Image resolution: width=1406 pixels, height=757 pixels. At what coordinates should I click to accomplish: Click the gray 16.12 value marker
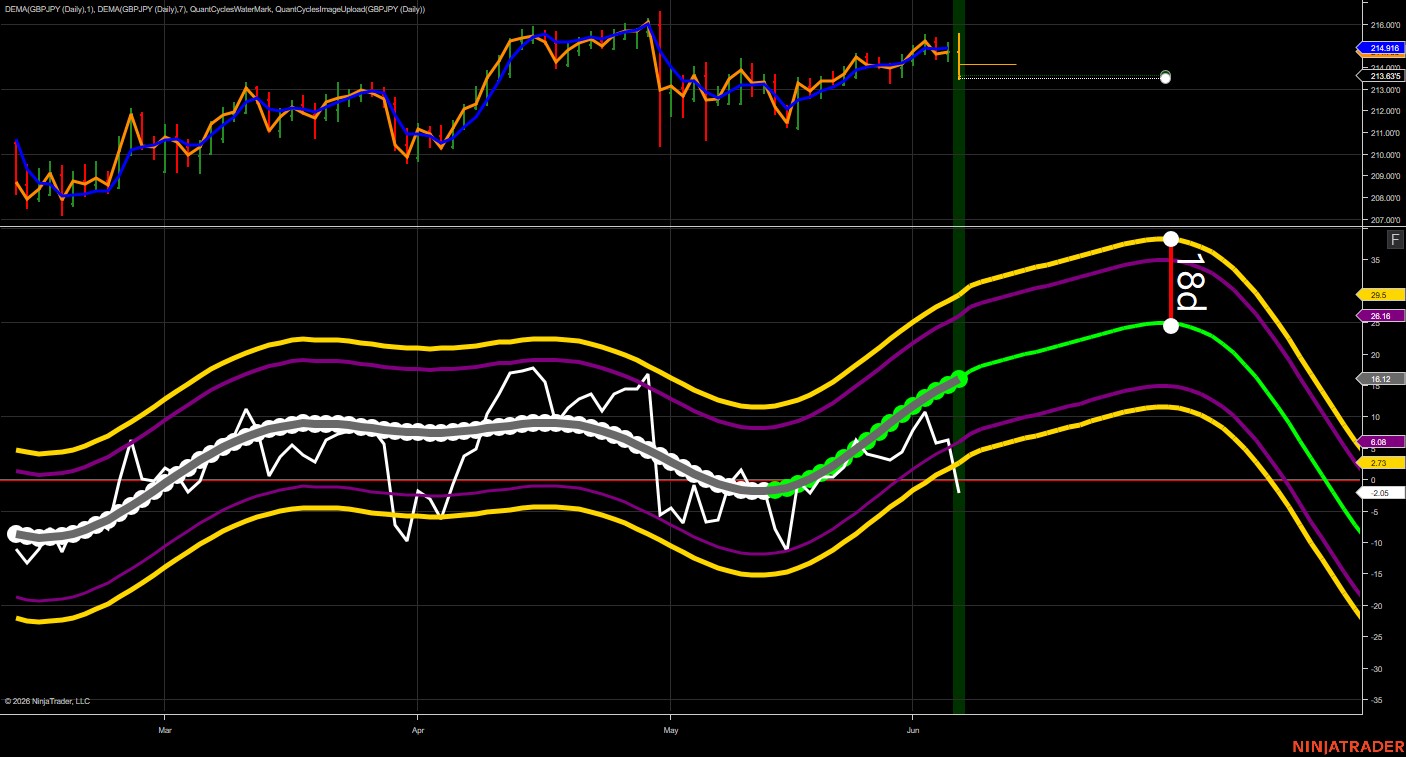pyautogui.click(x=1381, y=379)
